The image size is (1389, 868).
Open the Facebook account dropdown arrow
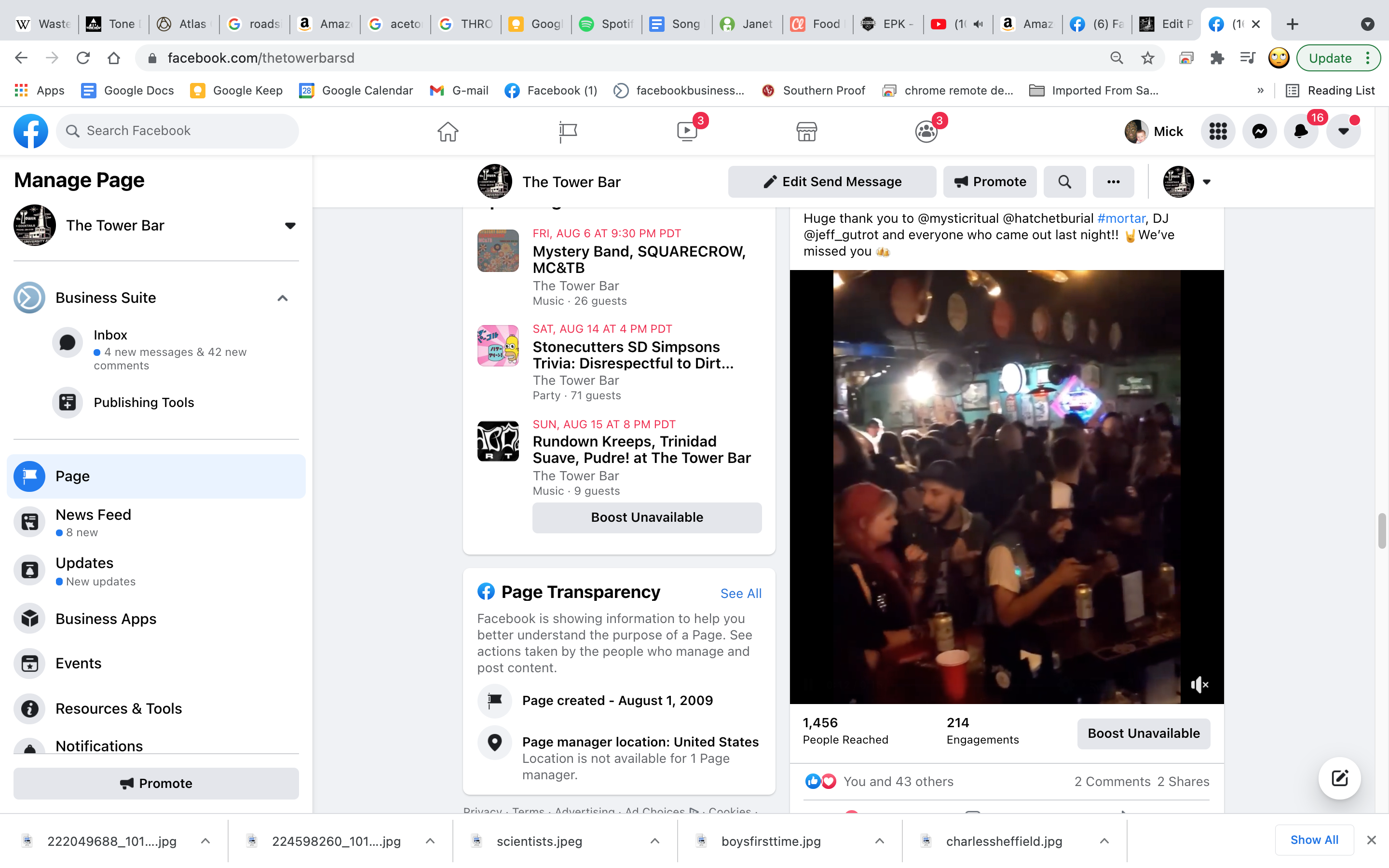pyautogui.click(x=1343, y=132)
